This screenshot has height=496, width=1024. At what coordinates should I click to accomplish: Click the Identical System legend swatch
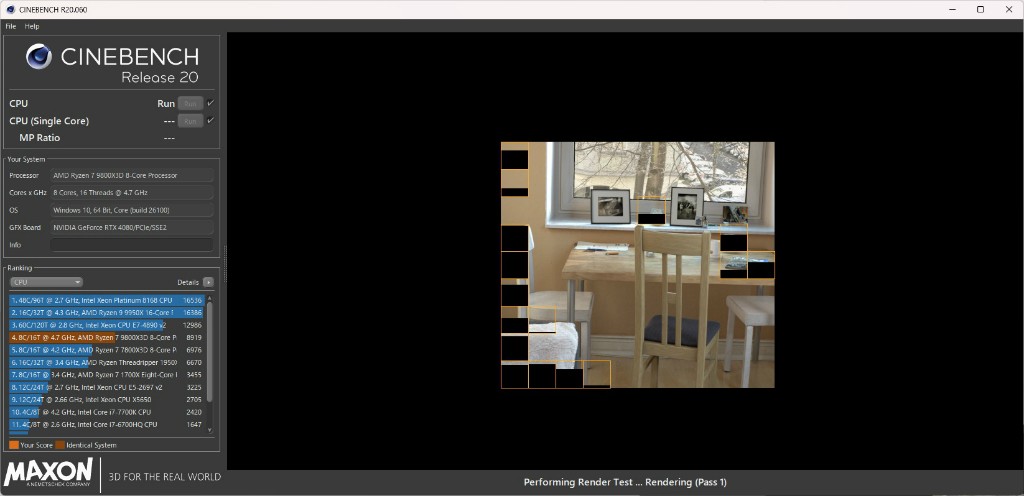60,444
